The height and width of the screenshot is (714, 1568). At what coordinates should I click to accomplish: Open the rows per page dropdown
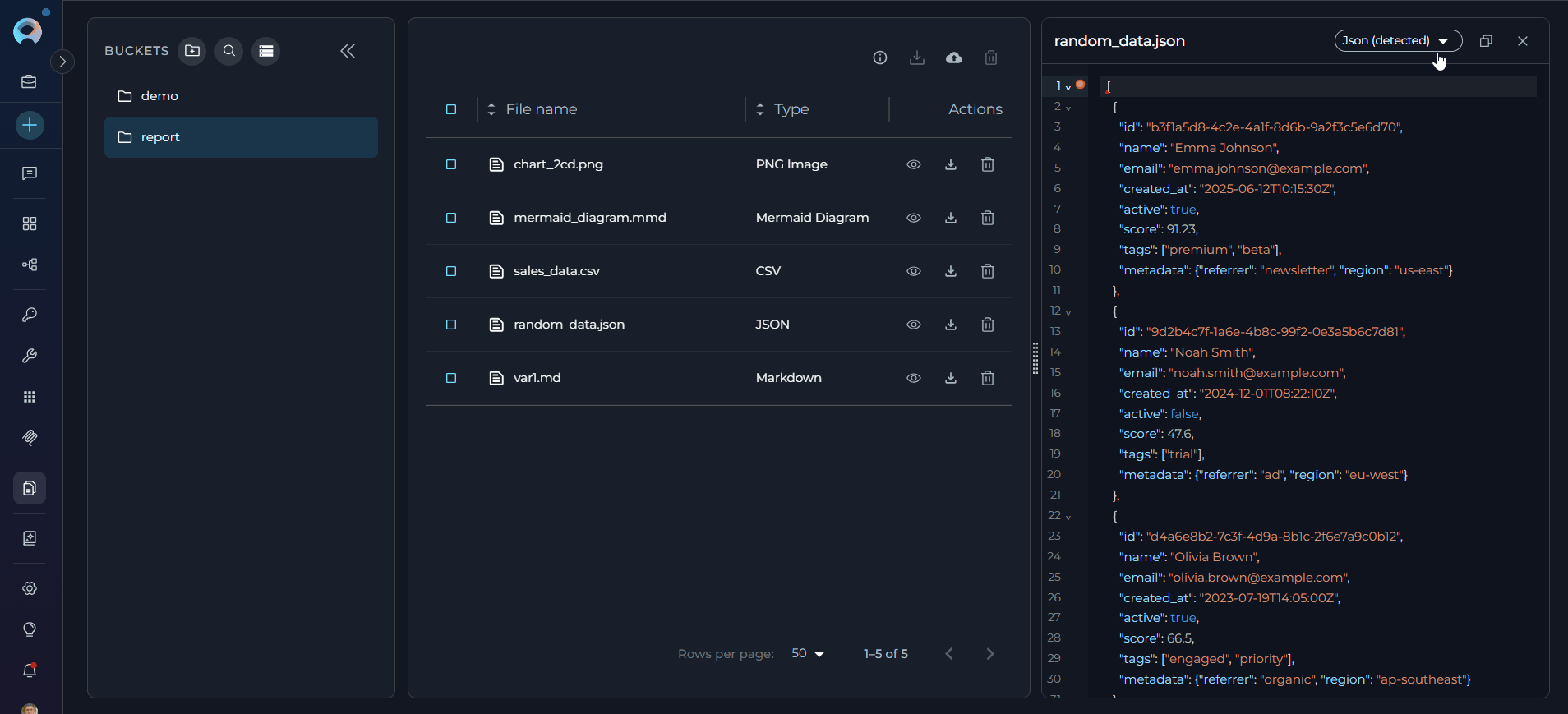(808, 654)
